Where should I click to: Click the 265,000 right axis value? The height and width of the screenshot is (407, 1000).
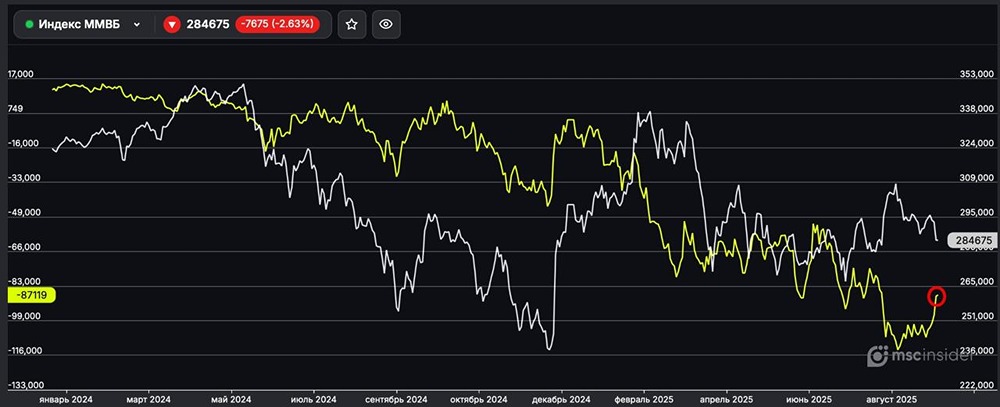coord(976,281)
